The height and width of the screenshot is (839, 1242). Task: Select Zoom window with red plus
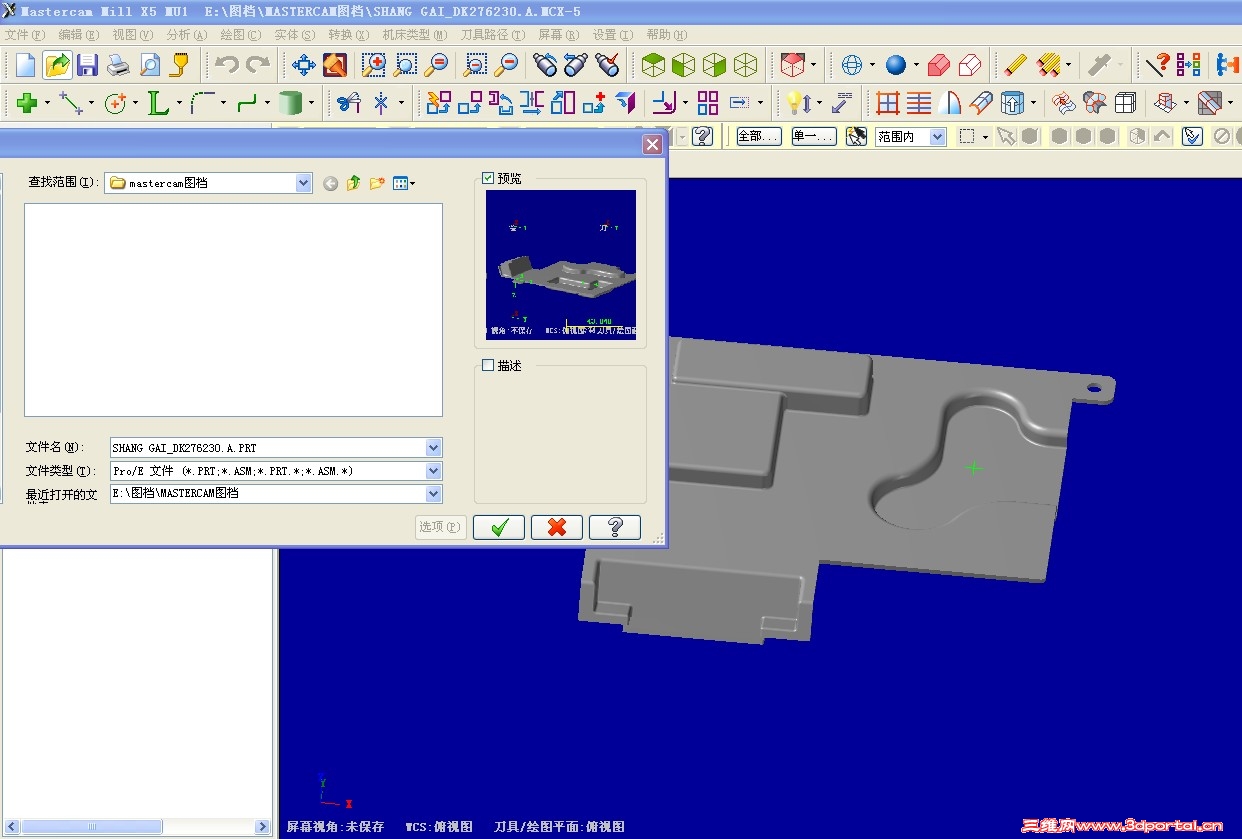tap(374, 66)
